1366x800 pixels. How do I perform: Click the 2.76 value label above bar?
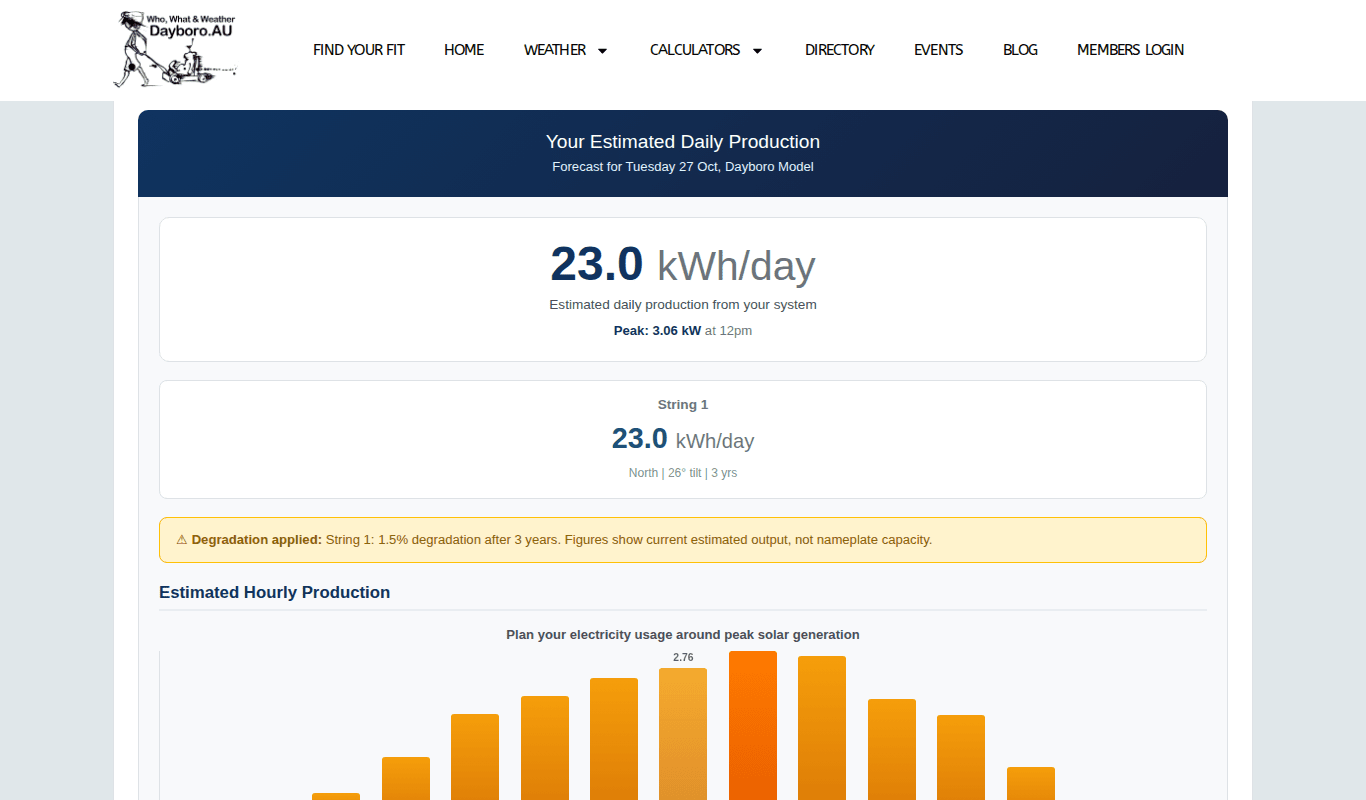click(683, 657)
